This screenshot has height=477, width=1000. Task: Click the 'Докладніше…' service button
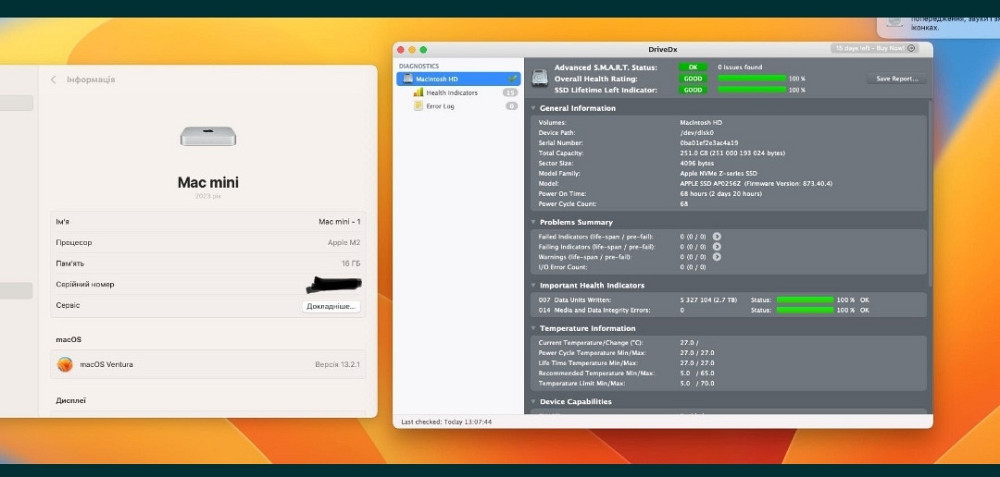pyautogui.click(x=330, y=306)
